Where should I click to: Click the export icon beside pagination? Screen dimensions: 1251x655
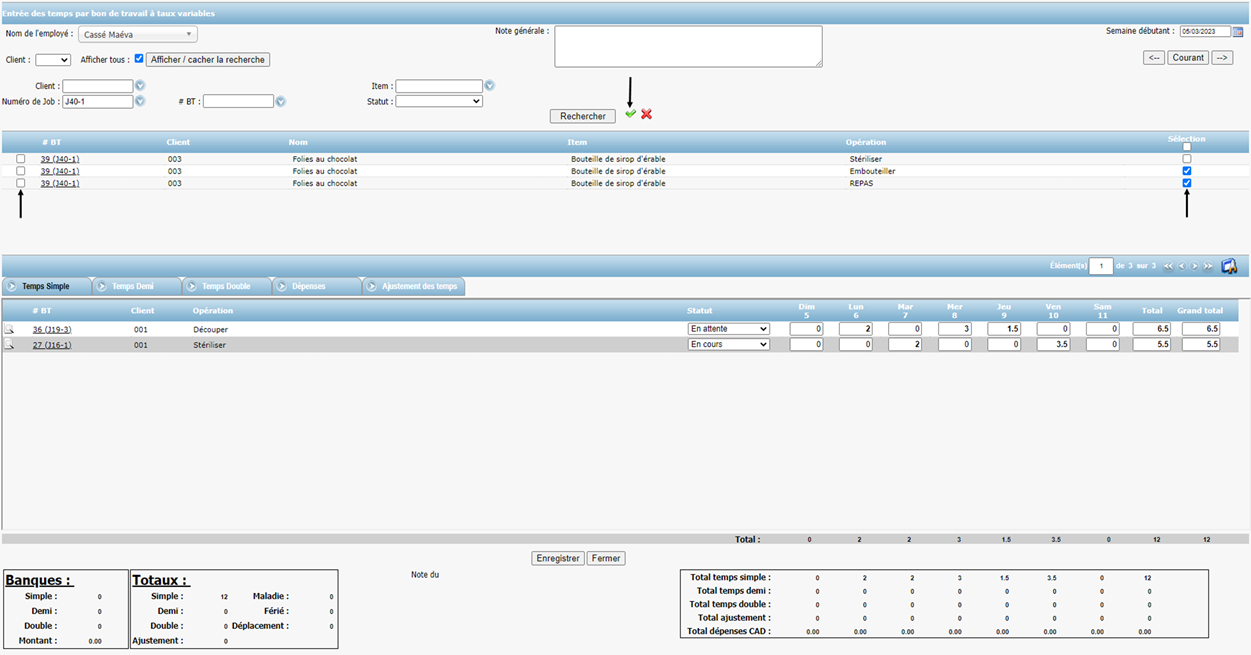tap(1229, 266)
